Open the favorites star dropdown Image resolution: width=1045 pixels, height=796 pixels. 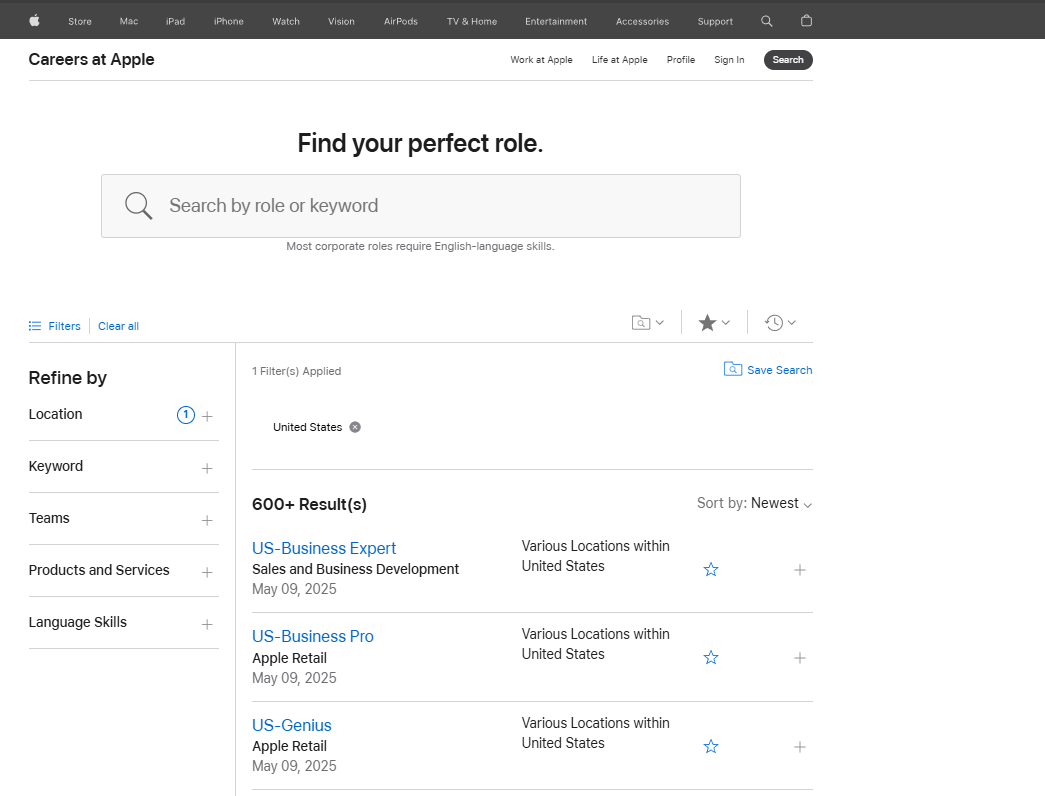click(714, 323)
